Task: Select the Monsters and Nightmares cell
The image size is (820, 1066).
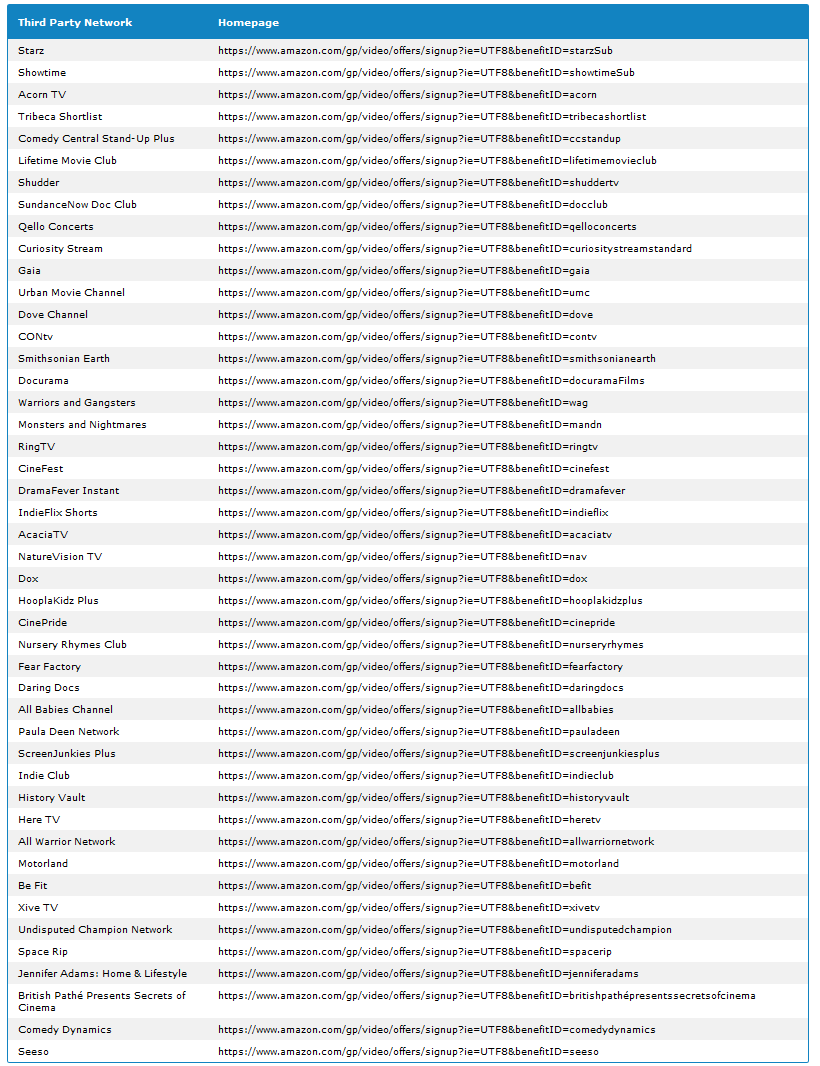Action: click(x=82, y=424)
